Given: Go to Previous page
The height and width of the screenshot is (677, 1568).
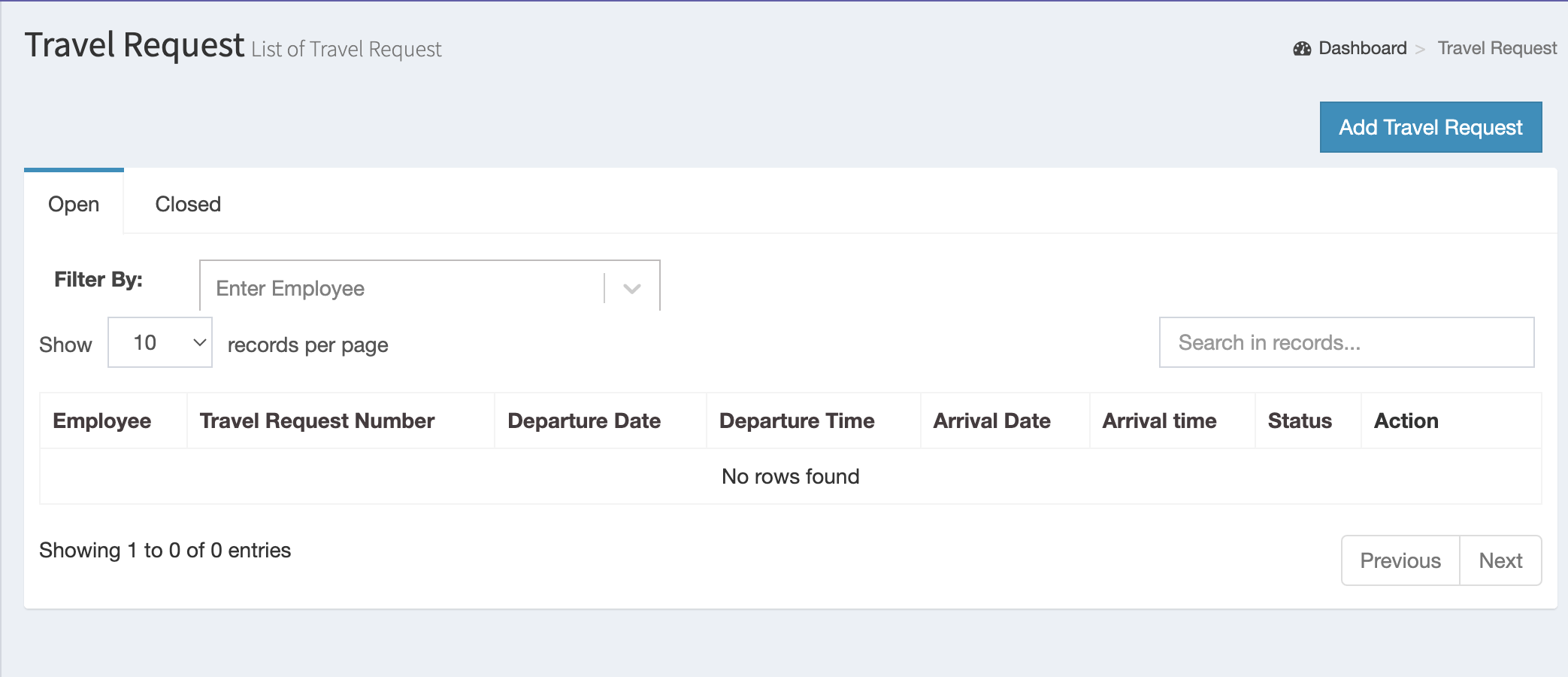Looking at the screenshot, I should [x=1400, y=560].
